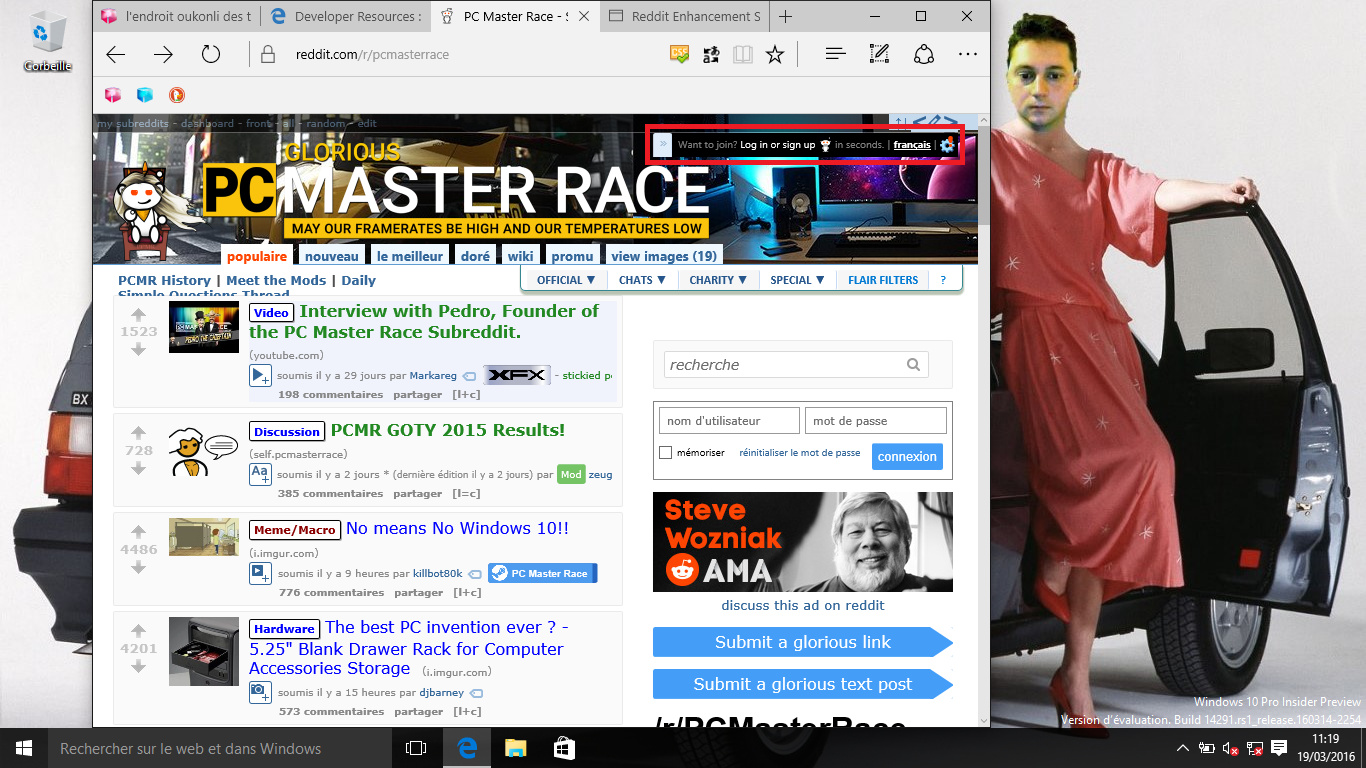
Task: Open the Windows Store taskbar icon
Action: point(564,748)
